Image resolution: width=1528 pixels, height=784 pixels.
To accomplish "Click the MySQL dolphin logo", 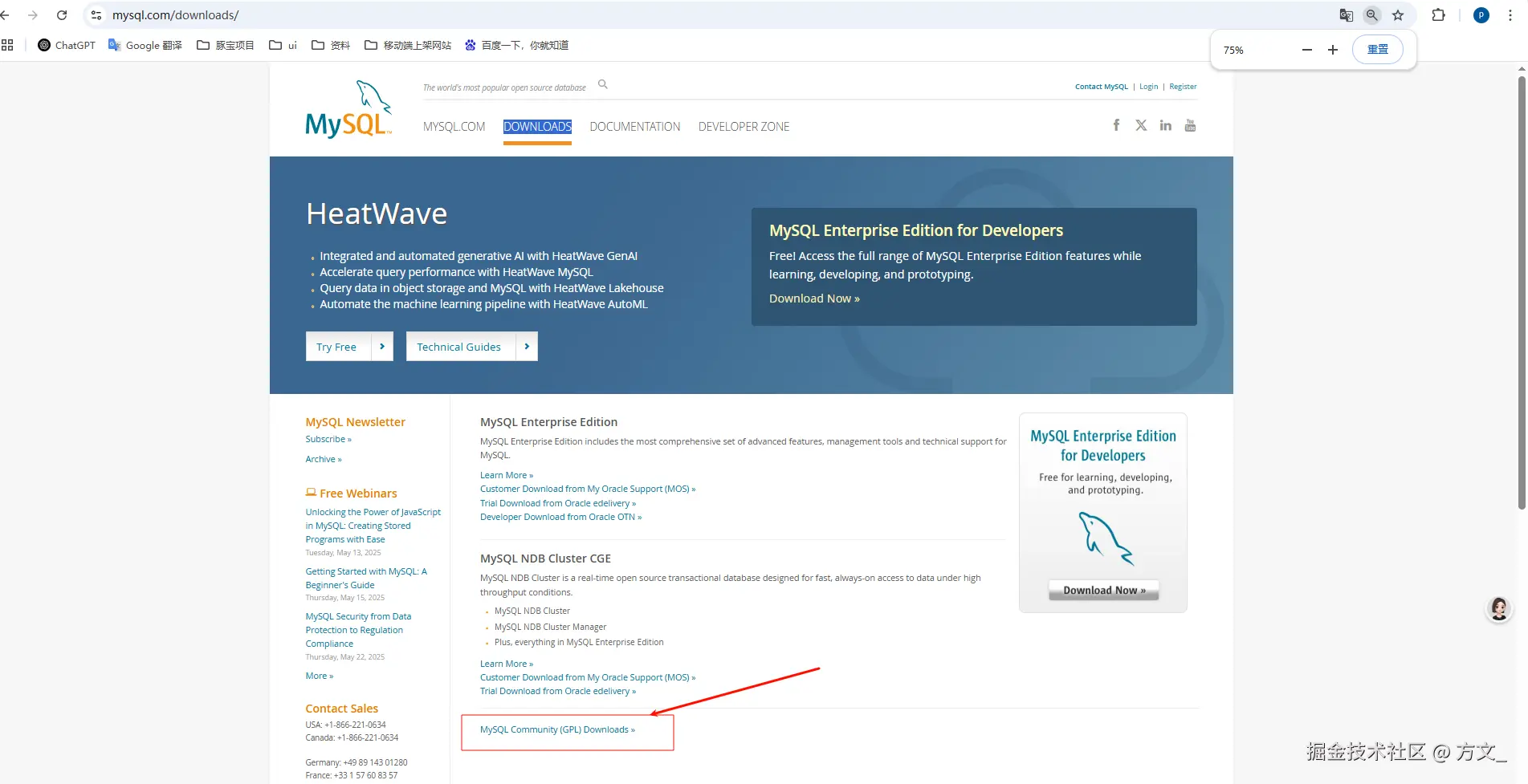I will 348,109.
